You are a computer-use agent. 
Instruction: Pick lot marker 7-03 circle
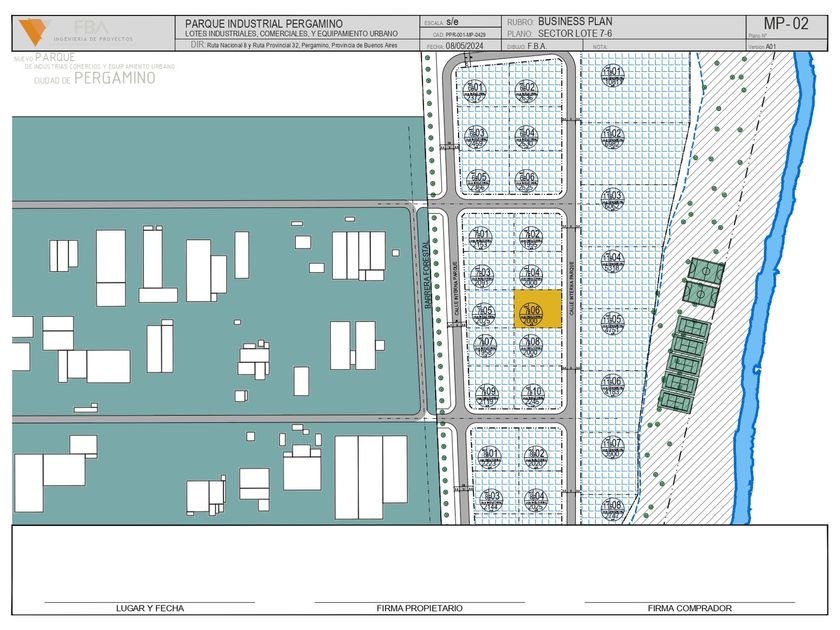pos(482,275)
